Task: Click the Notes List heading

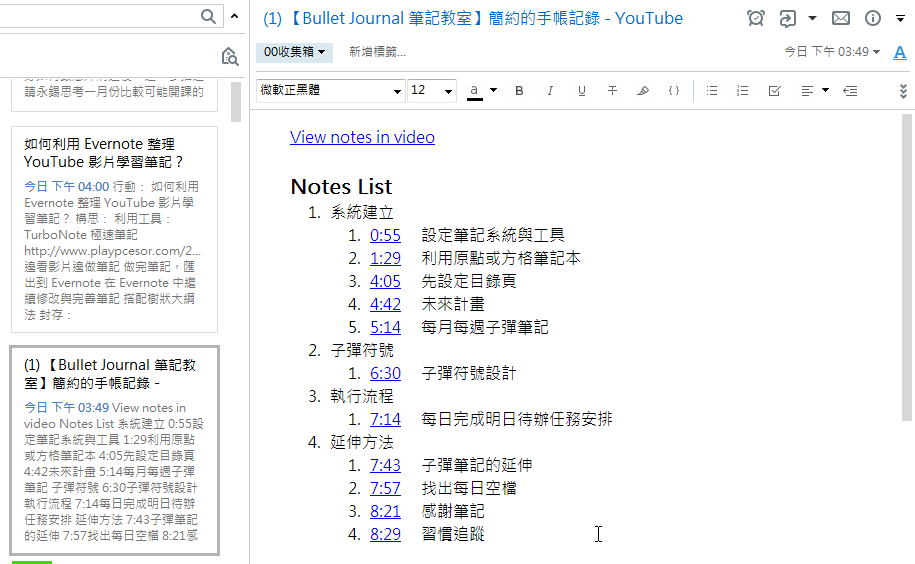Action: pyautogui.click(x=341, y=187)
